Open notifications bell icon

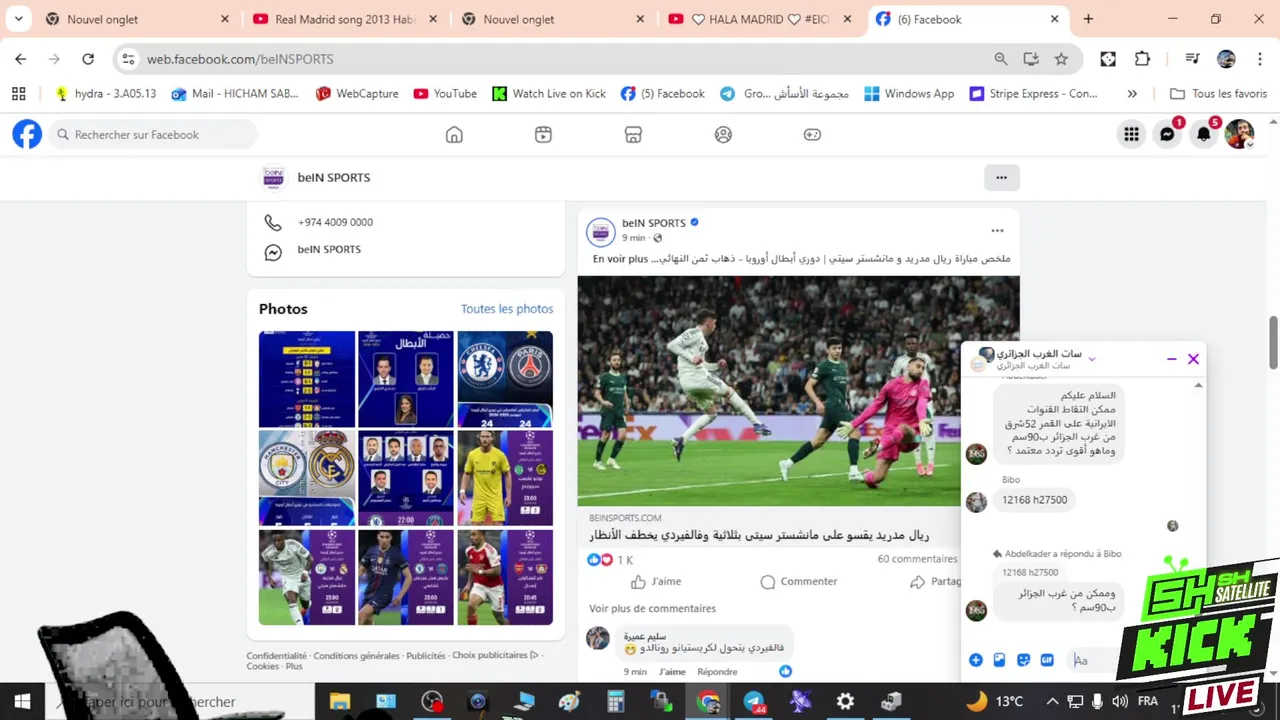pos(1204,134)
